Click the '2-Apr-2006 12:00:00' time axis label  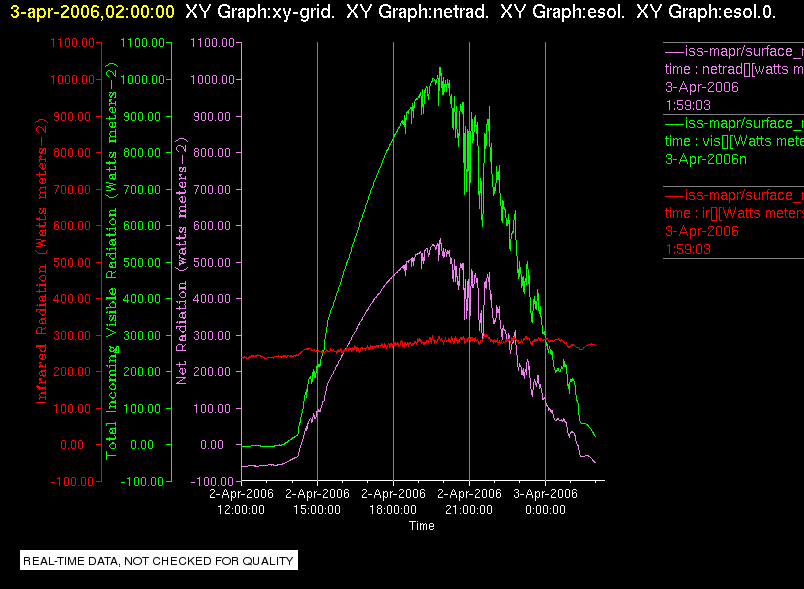pos(241,502)
